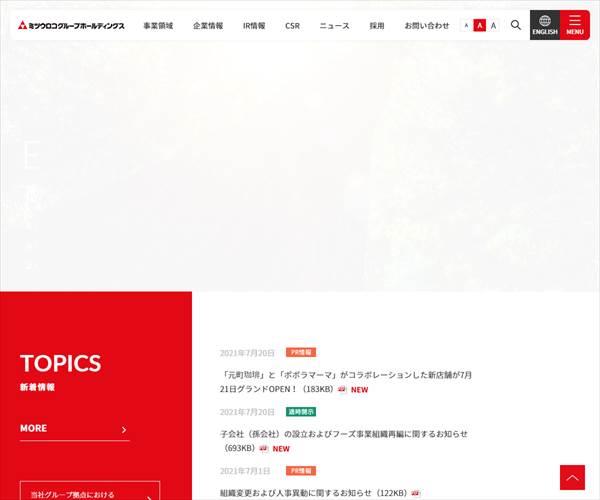Viewport: 600px width, 500px height.
Task: Click the orange PR情報 tag of 2021年7月20日
Action: [301, 352]
